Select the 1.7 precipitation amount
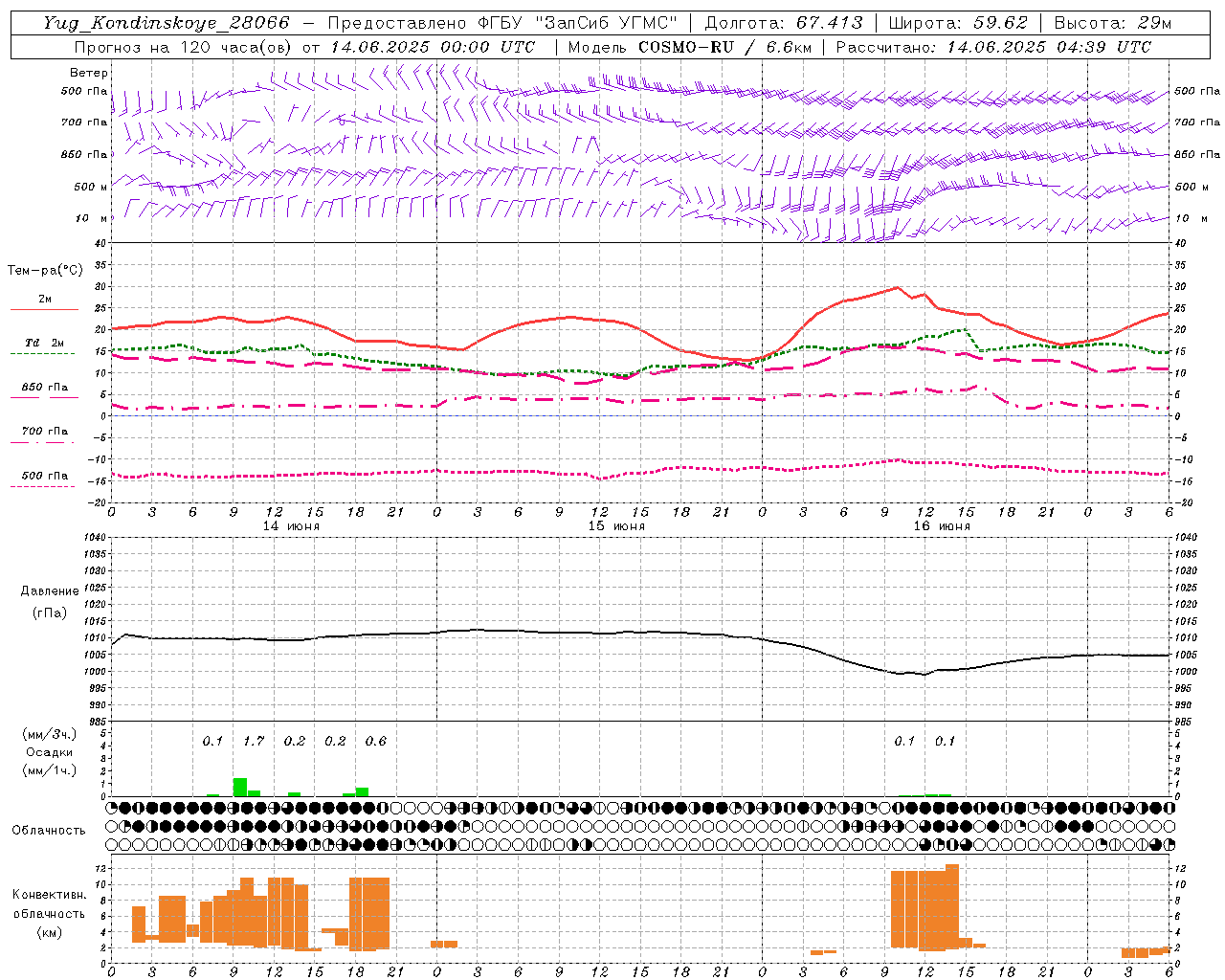This screenshot has width=1225, height=980. tap(254, 741)
